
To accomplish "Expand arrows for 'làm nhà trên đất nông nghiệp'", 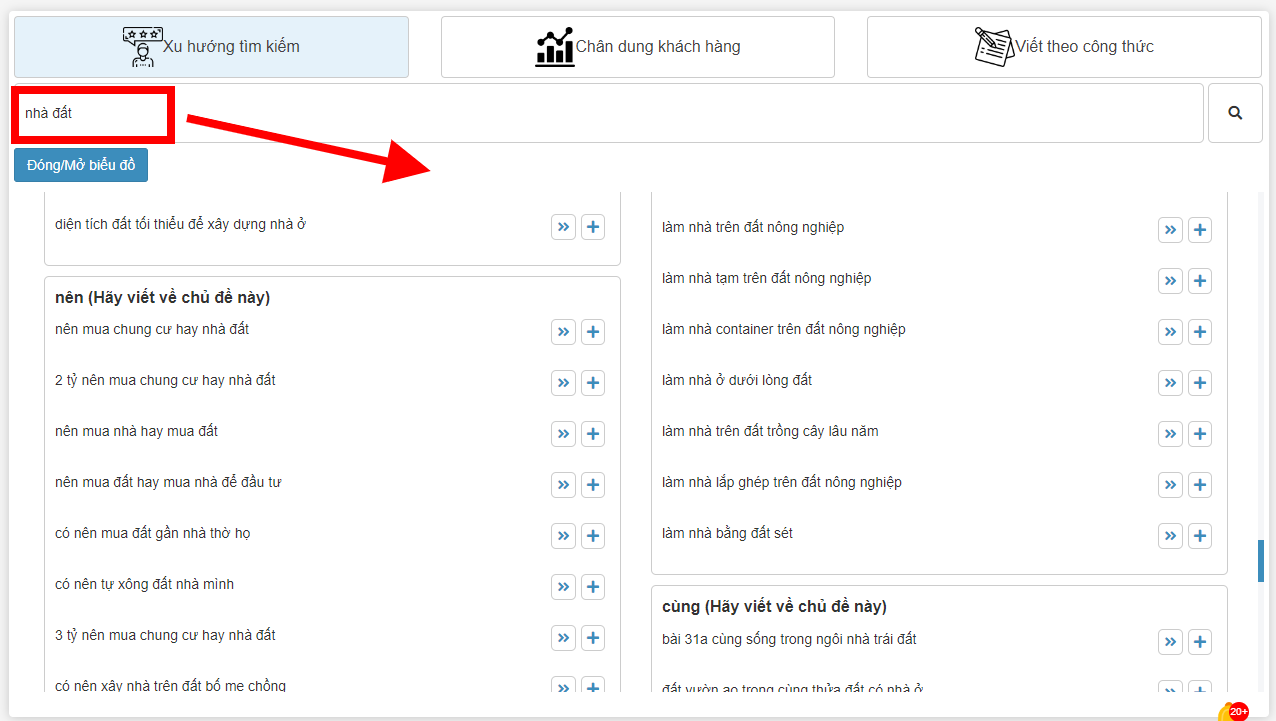I will pos(1170,229).
